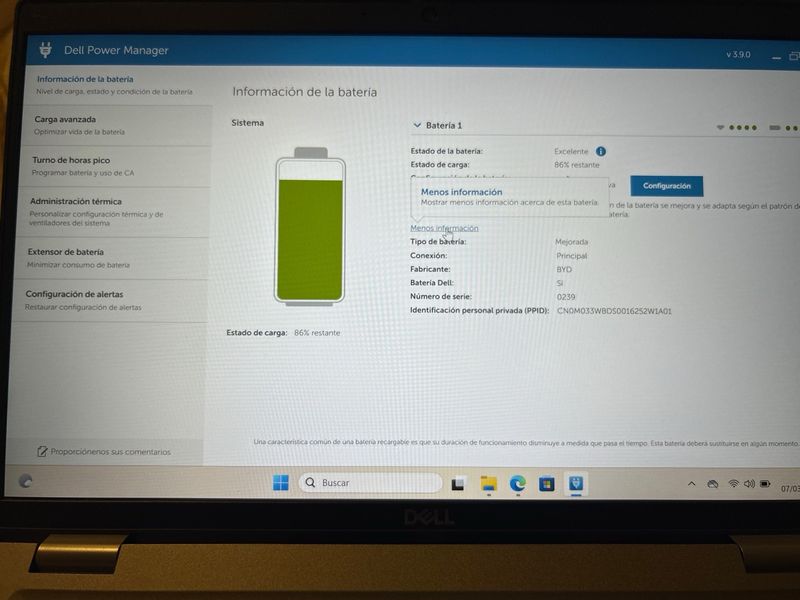Open Task View from the taskbar
800x600 pixels.
(458, 483)
